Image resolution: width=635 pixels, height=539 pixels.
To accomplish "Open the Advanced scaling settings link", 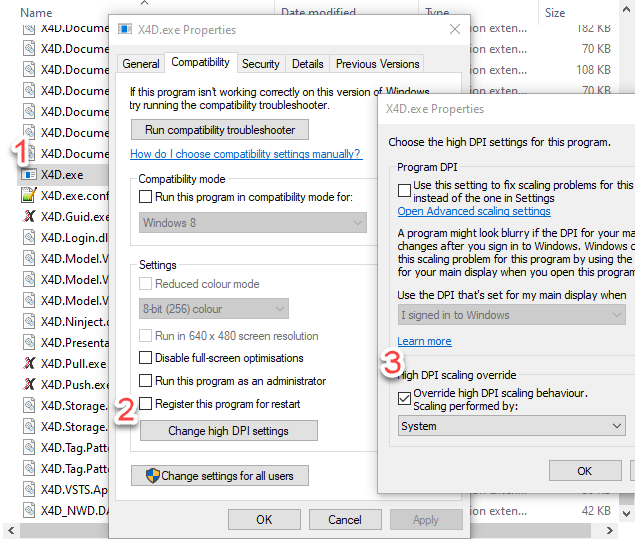I will pyautogui.click(x=474, y=212).
